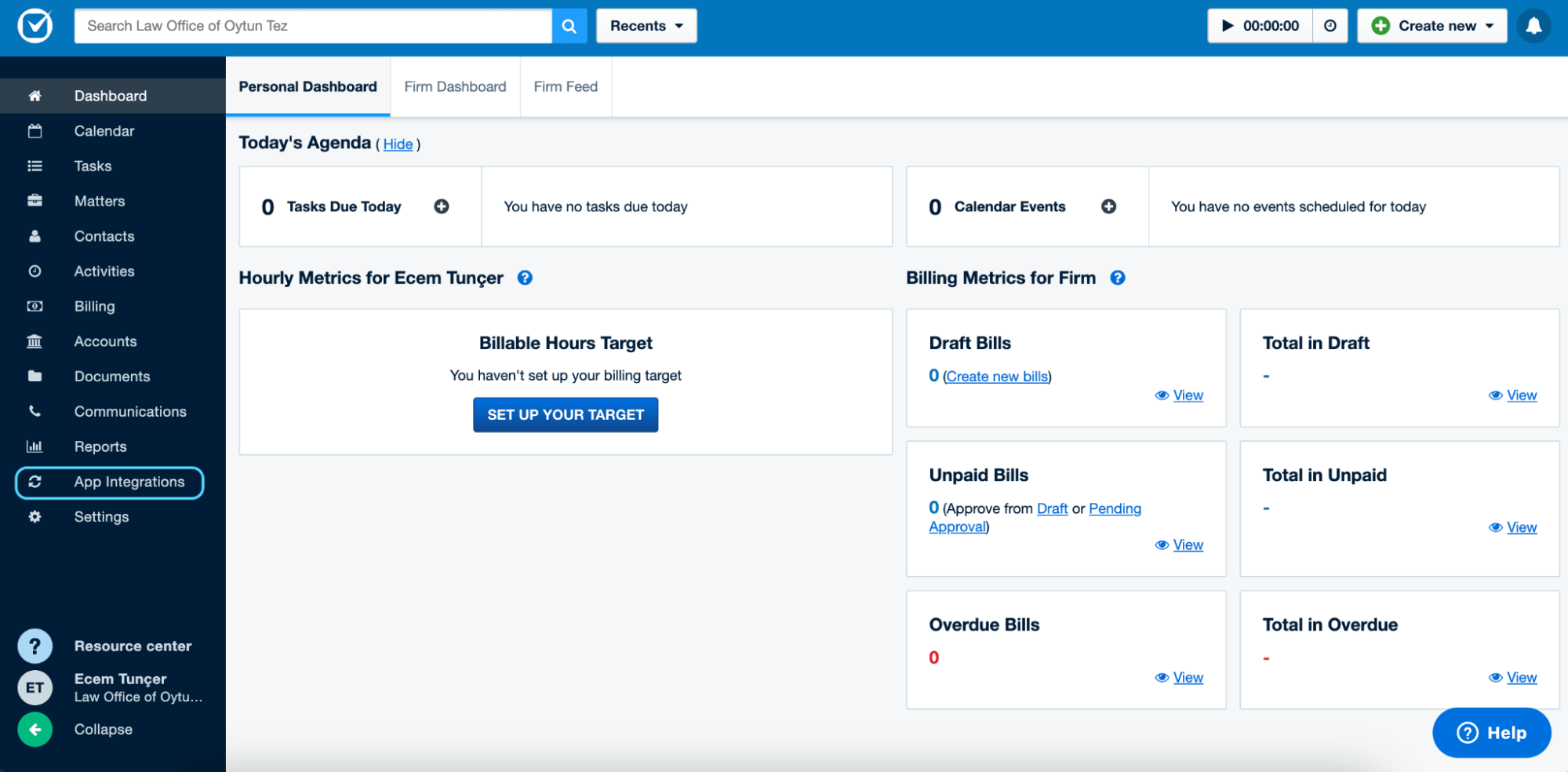
Task: Open the Recents dropdown
Action: pos(646,26)
